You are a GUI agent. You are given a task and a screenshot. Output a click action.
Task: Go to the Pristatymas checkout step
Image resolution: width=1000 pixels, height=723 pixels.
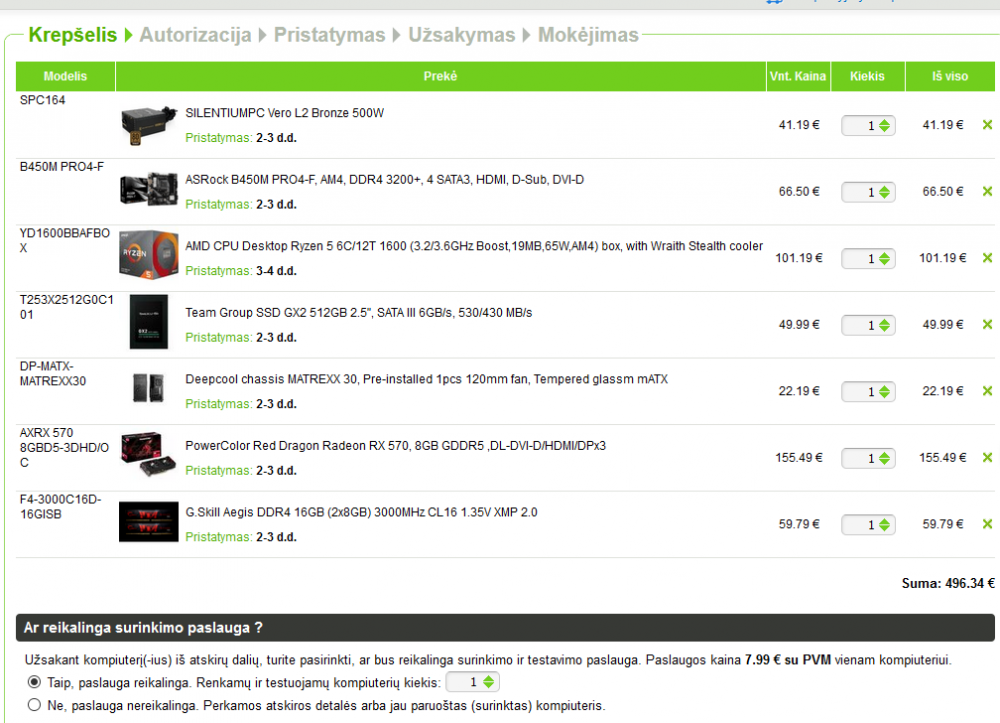329,34
